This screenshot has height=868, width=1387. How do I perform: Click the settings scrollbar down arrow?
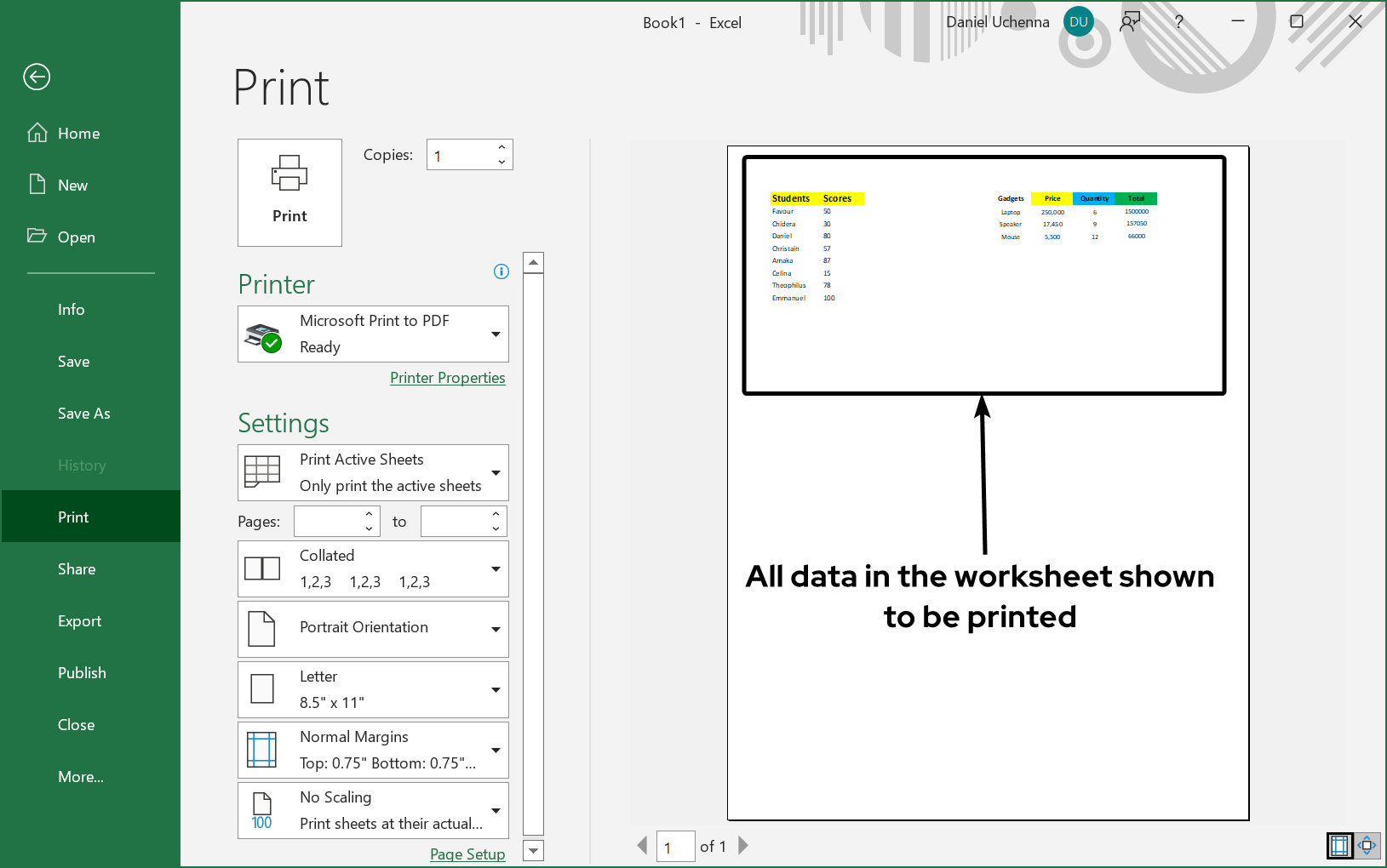coord(533,850)
